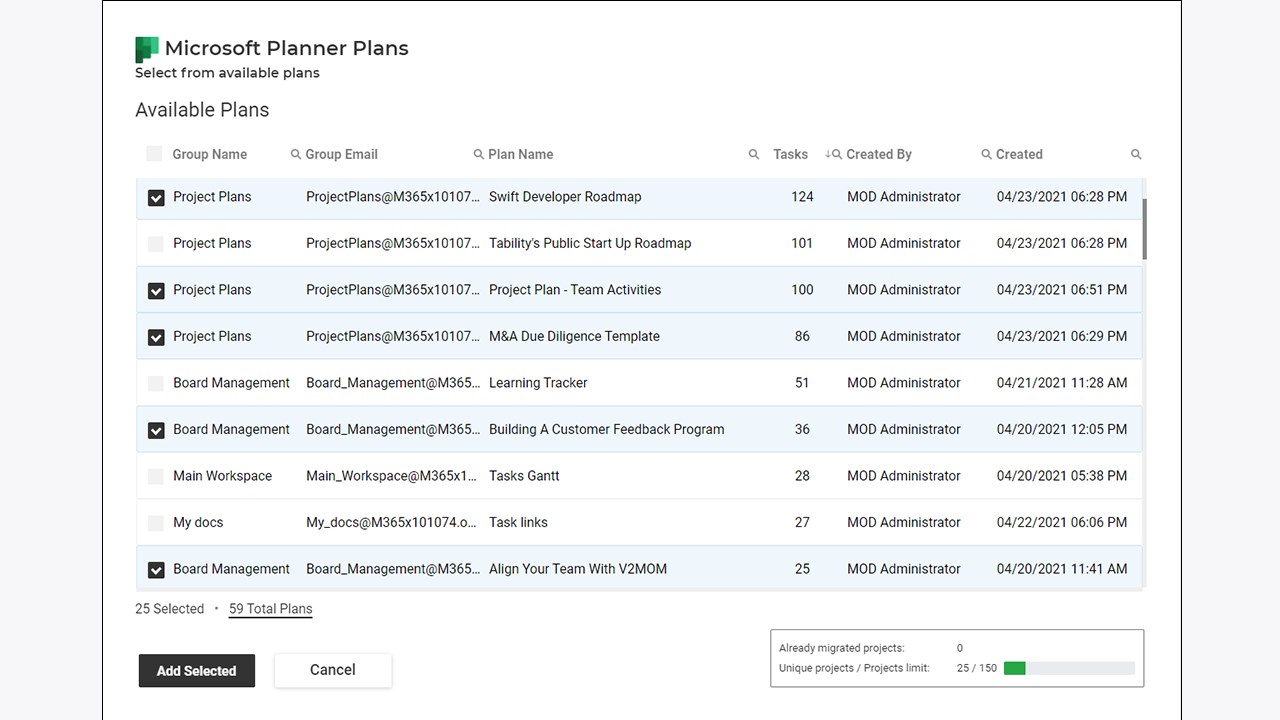The height and width of the screenshot is (720, 1280).
Task: Open the 59 Total Plans link
Action: tap(271, 608)
